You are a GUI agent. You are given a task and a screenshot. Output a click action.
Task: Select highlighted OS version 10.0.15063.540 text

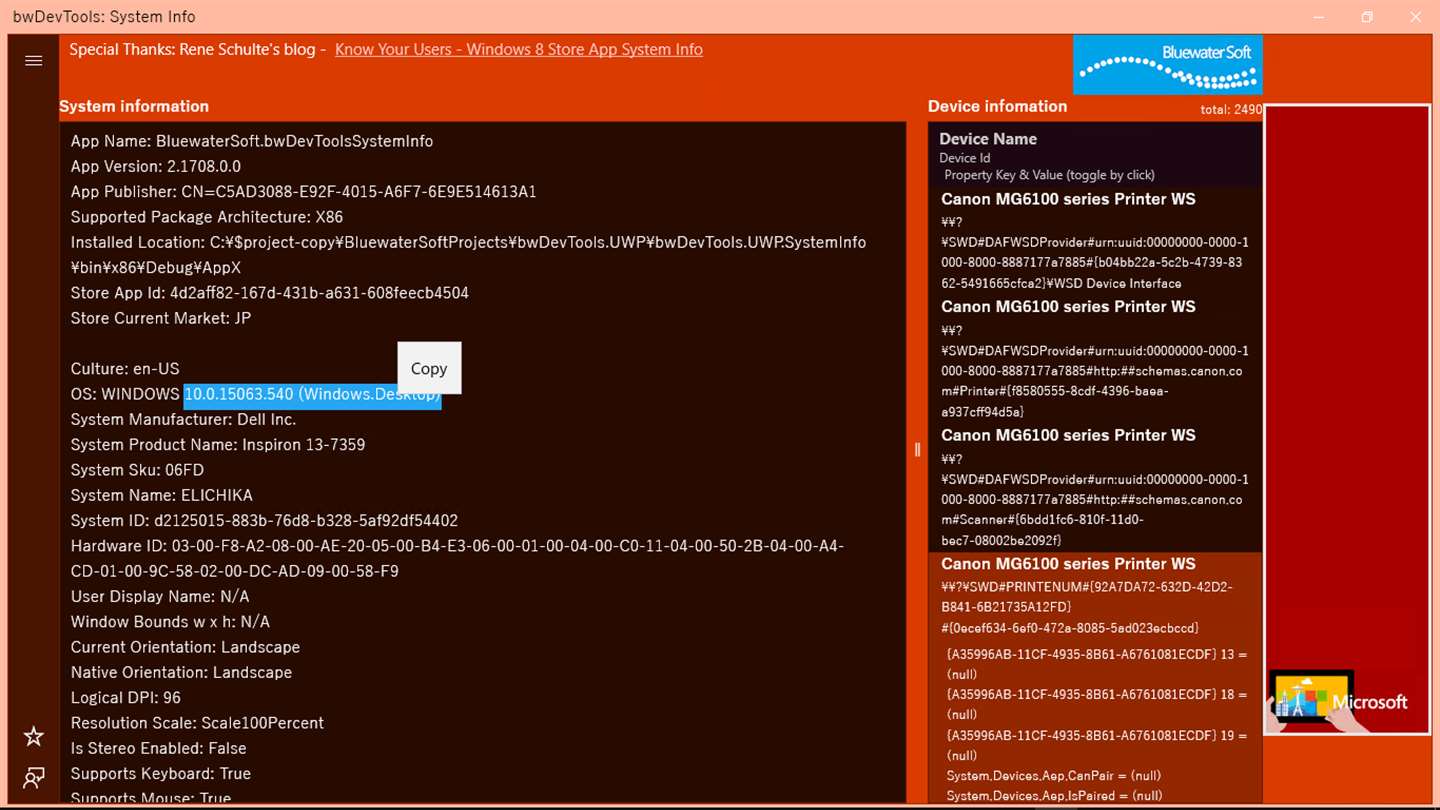(312, 394)
